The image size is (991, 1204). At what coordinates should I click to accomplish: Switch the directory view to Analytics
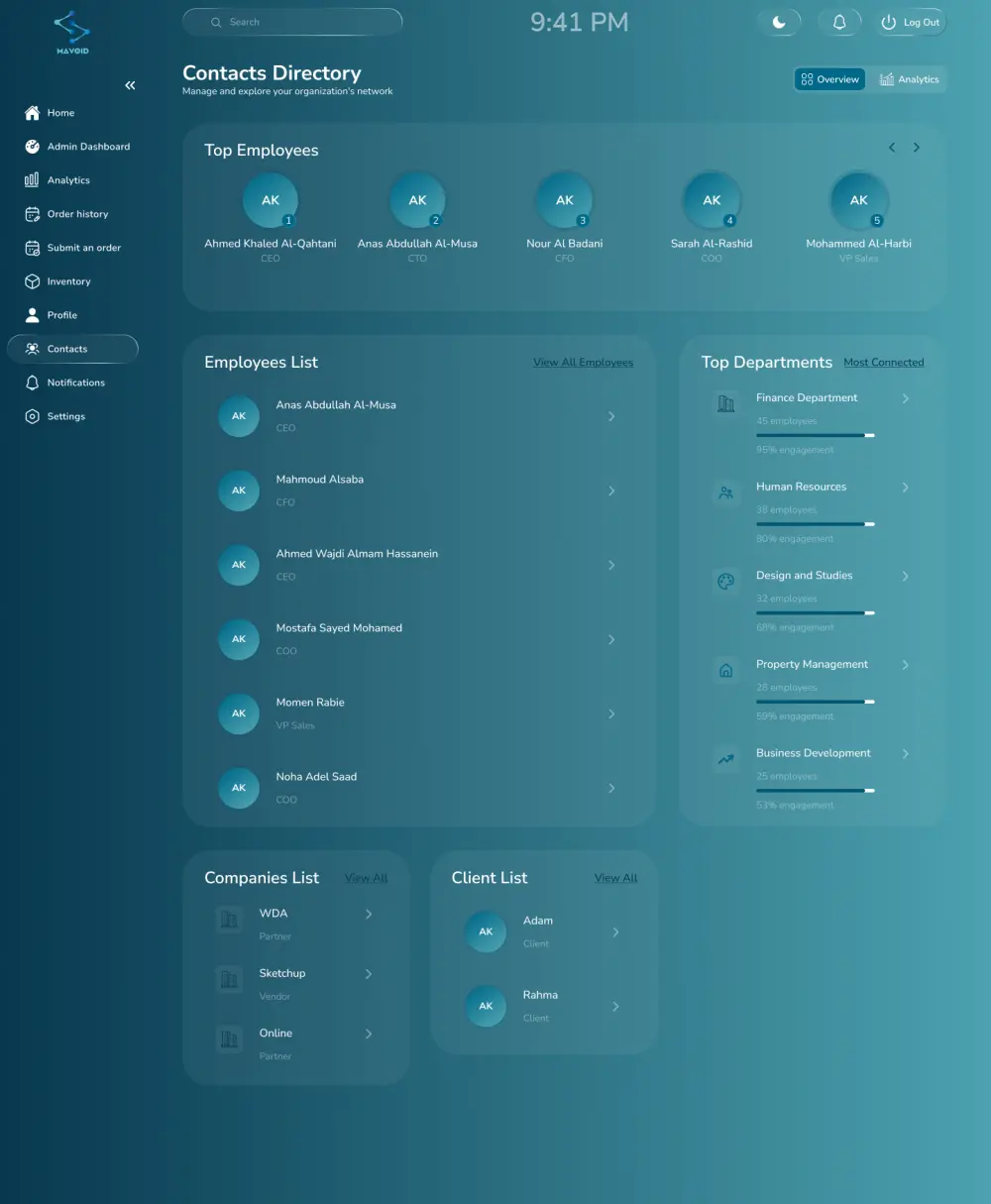point(909,79)
